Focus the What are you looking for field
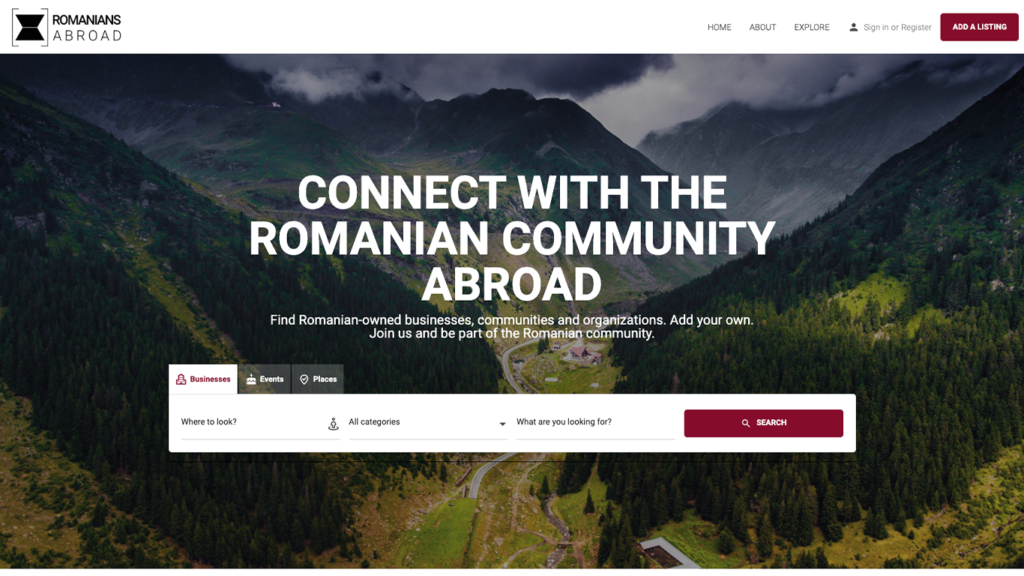1024x576 pixels. tap(596, 423)
